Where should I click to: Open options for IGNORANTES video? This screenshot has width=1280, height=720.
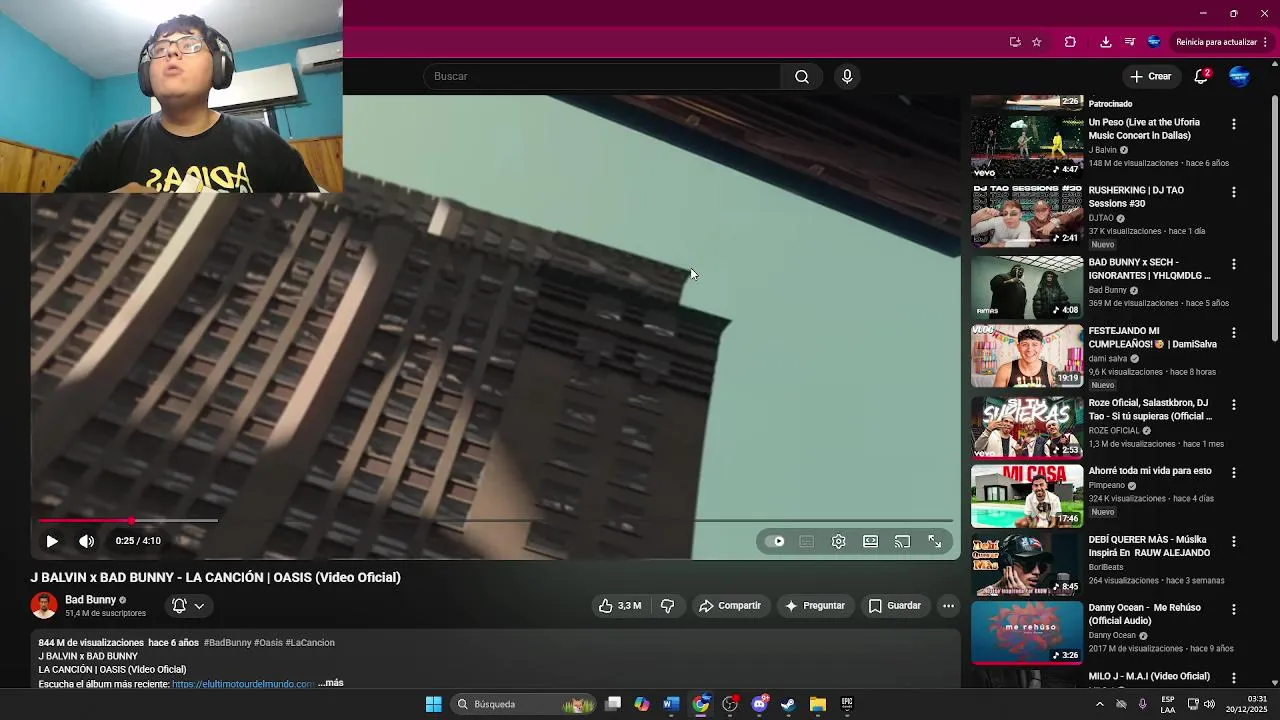(x=1234, y=264)
